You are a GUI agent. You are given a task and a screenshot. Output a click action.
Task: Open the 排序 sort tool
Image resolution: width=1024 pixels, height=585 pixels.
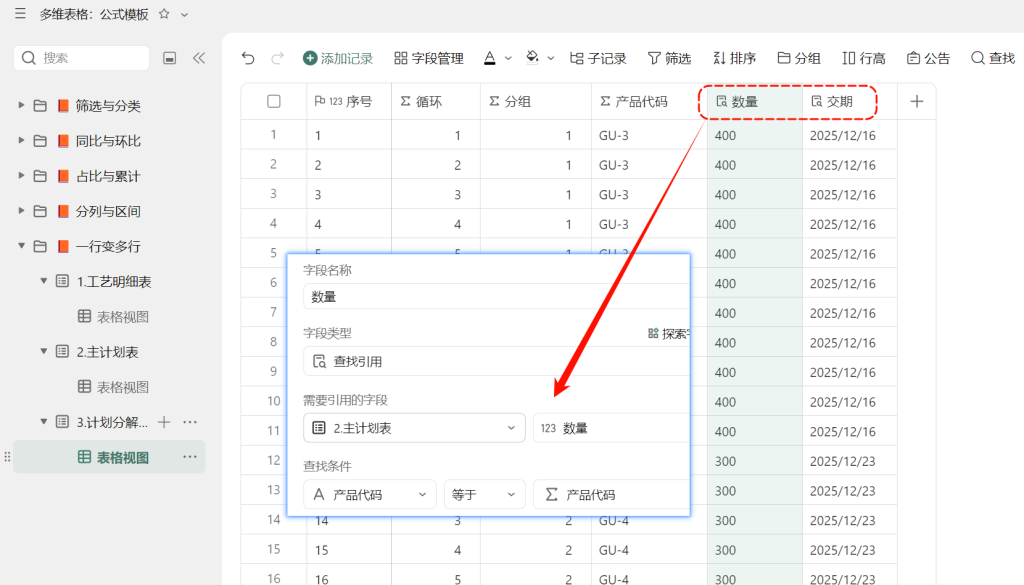pyautogui.click(x=734, y=58)
